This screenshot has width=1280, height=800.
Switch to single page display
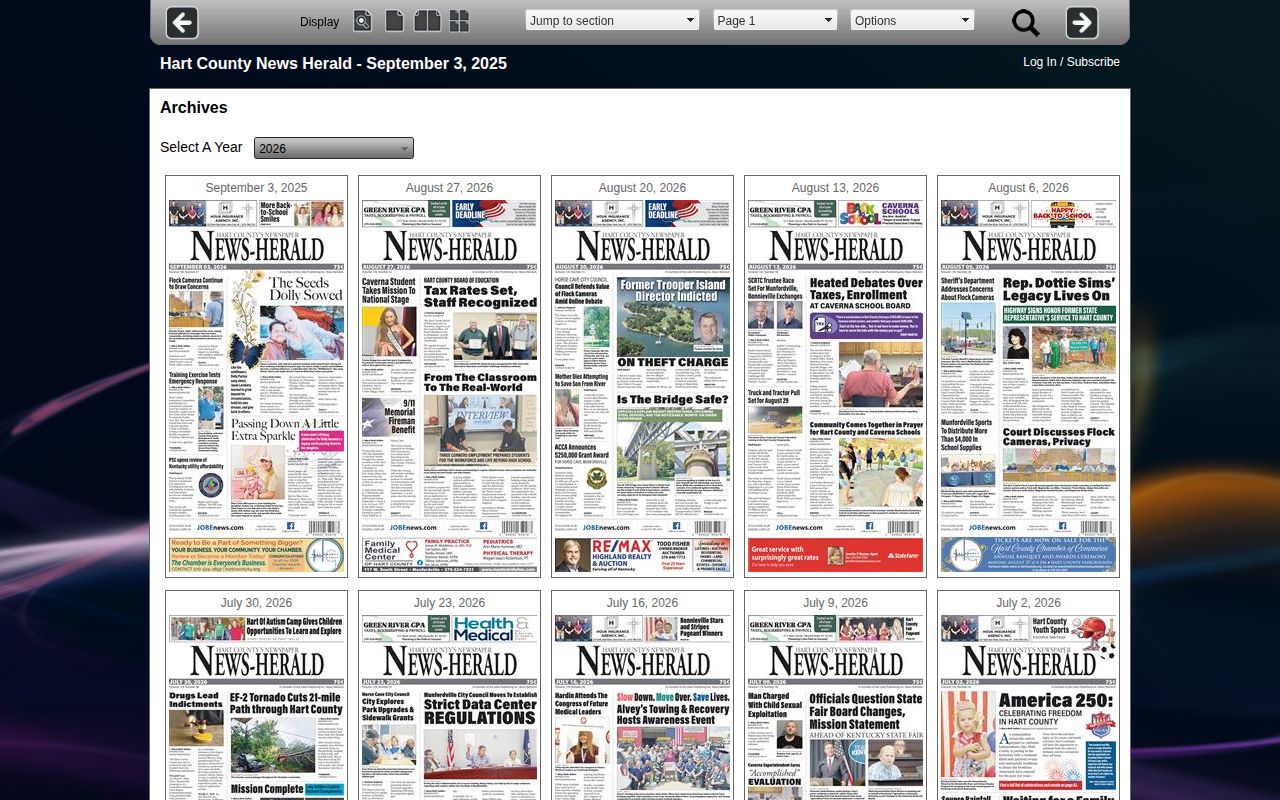(x=395, y=21)
